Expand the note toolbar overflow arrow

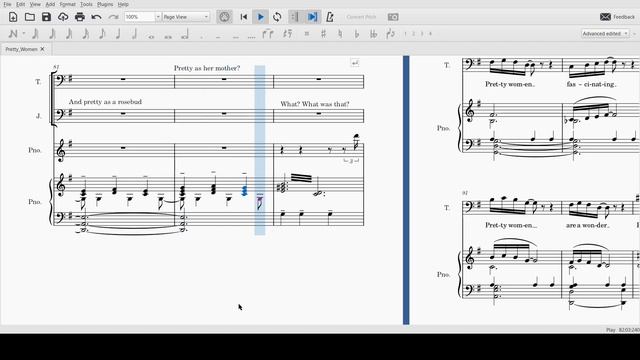tap(634, 34)
